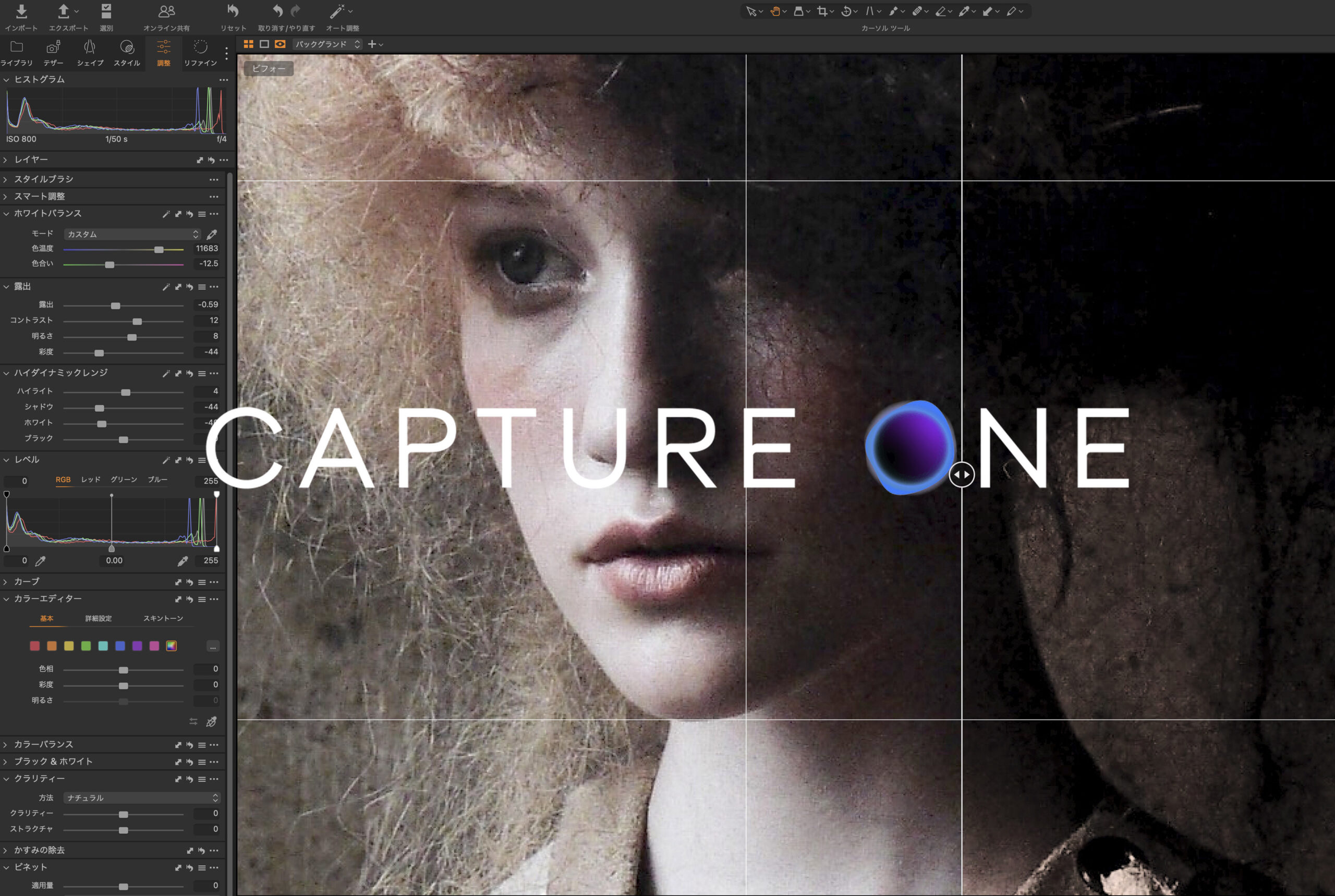Choose the Heal bandage cursor tool

click(x=917, y=11)
